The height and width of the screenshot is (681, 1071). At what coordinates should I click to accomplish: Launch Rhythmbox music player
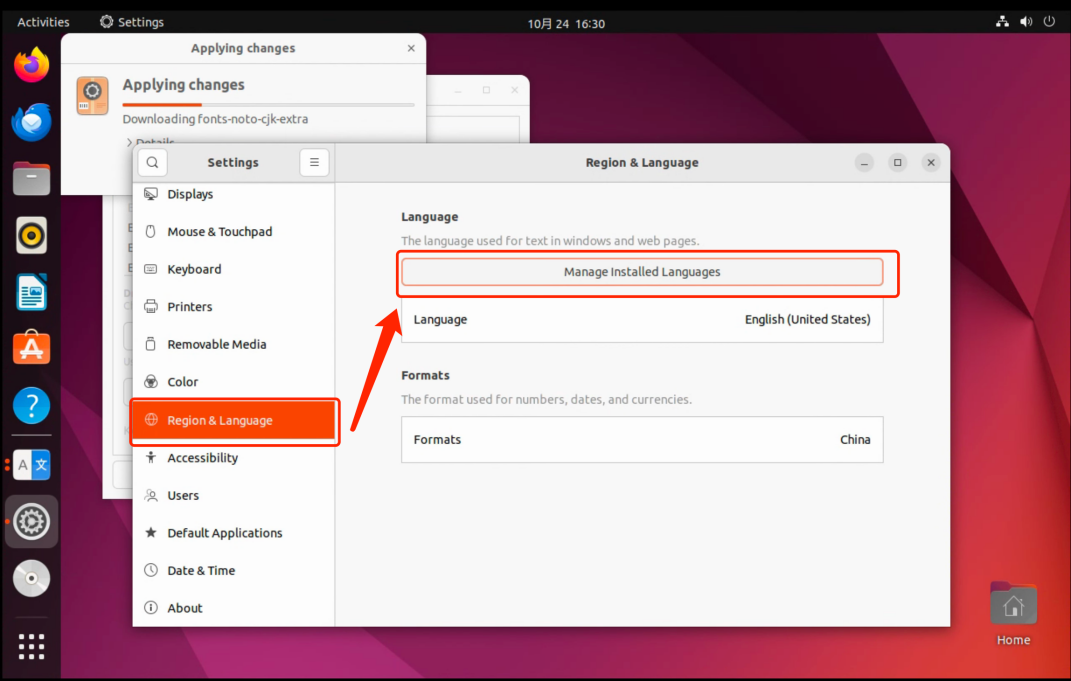coord(31,236)
